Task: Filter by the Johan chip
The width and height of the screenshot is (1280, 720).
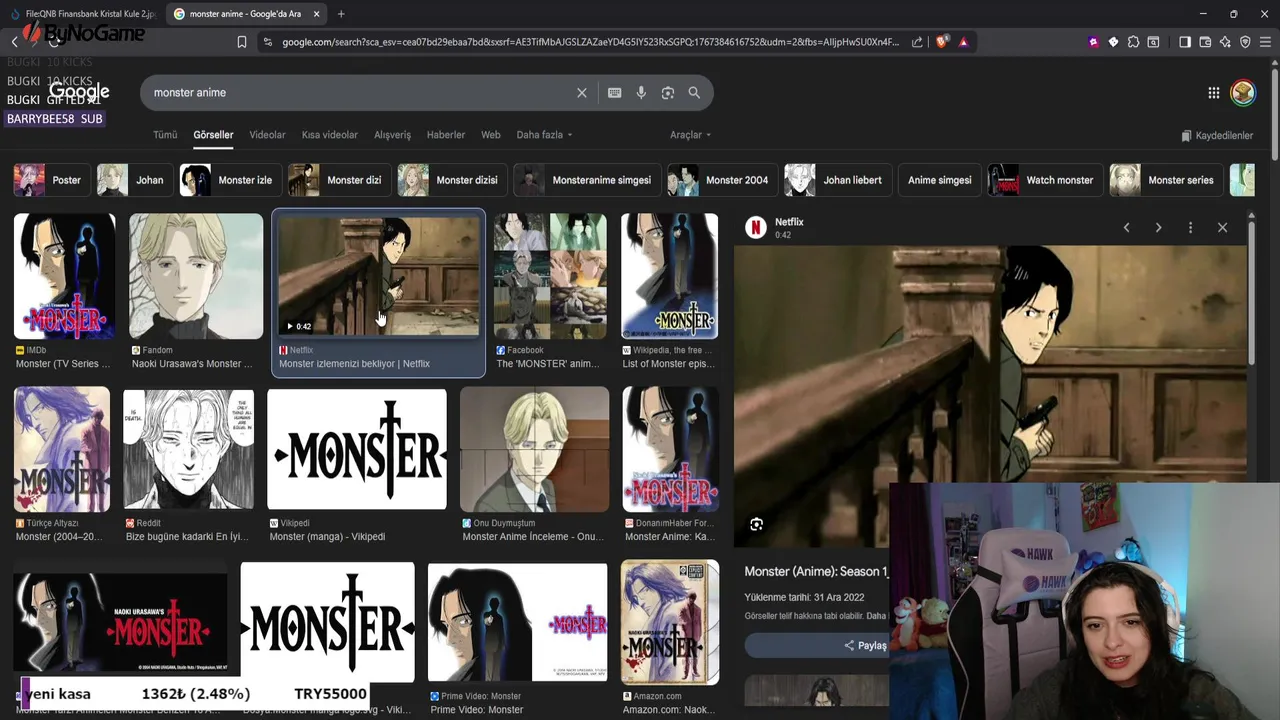Action: tap(134, 180)
